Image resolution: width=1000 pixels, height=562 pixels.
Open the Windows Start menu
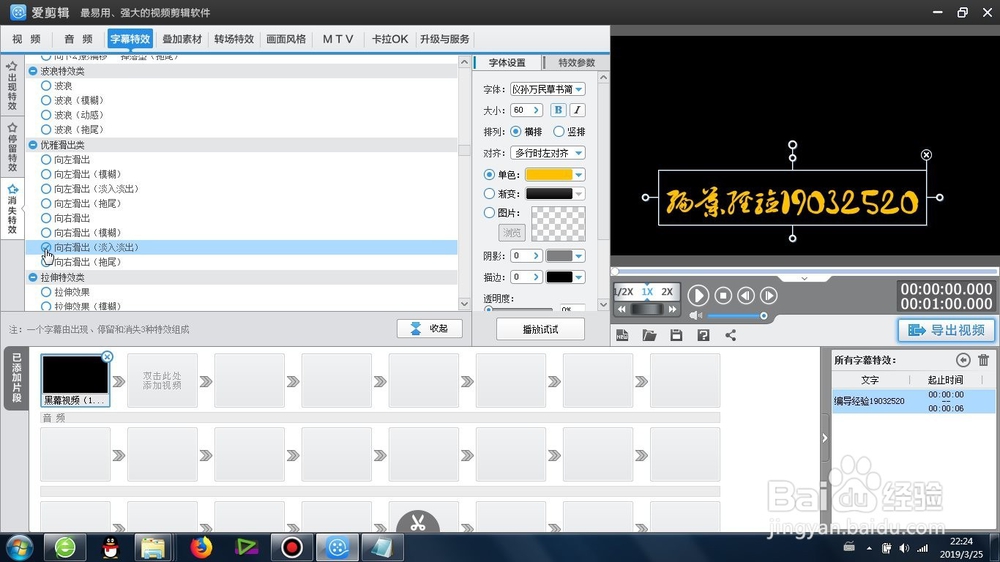18,547
